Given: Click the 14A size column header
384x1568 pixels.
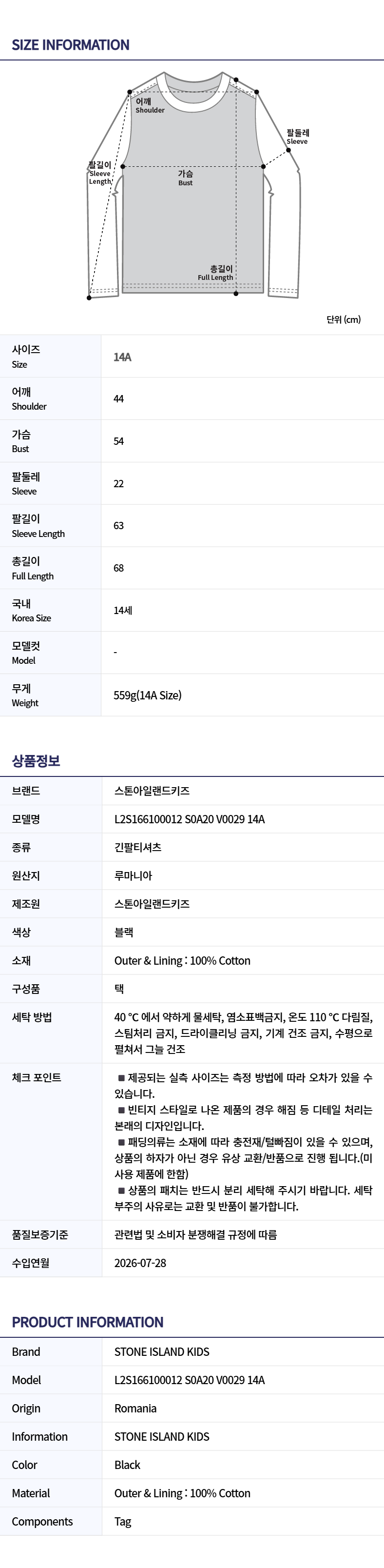Looking at the screenshot, I should coord(122,357).
